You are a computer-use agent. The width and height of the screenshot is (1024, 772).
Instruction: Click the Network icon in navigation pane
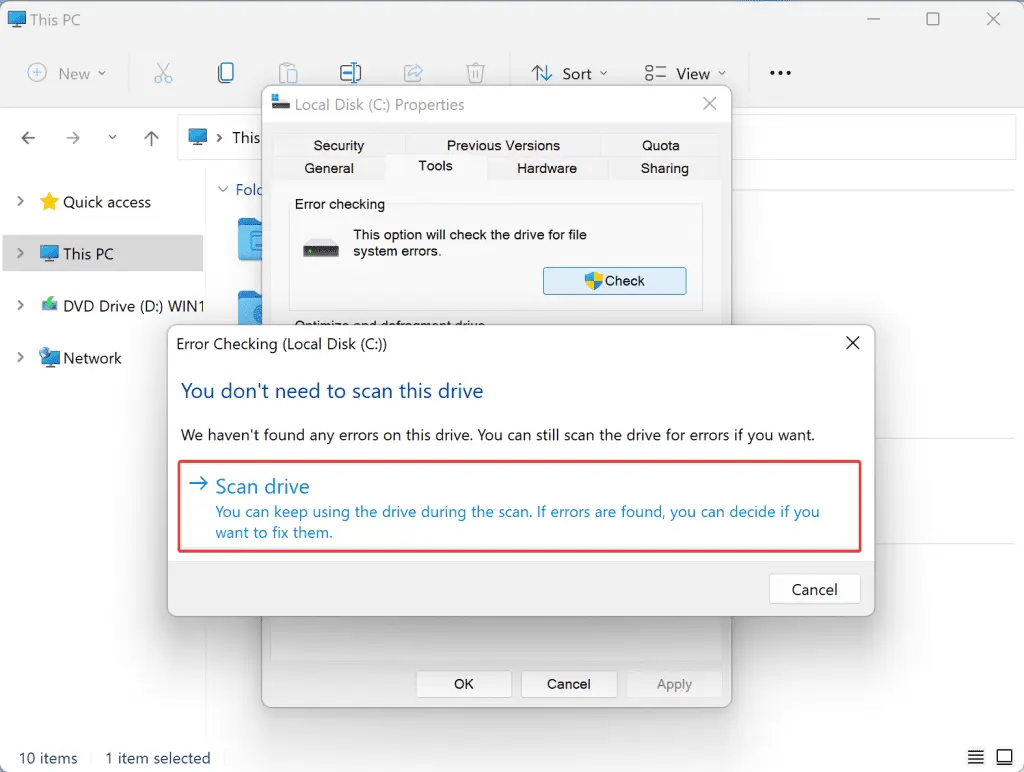49,357
